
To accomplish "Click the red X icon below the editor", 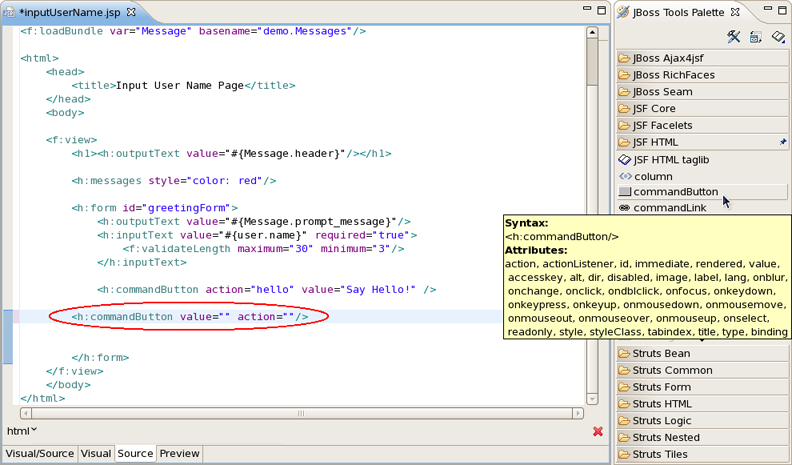I will point(597,432).
